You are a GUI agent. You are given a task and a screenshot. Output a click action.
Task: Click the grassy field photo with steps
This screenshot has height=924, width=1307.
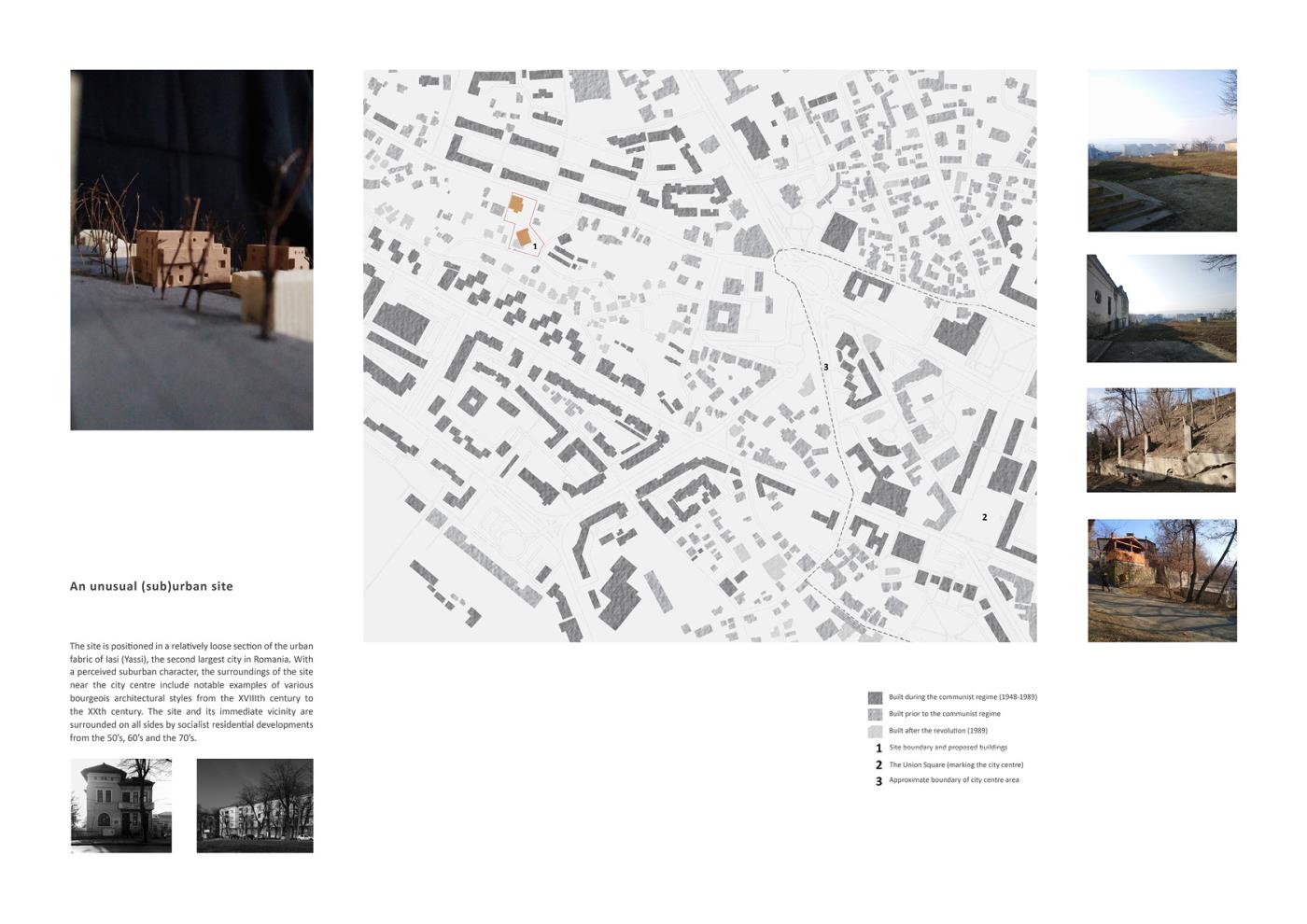point(1161,150)
